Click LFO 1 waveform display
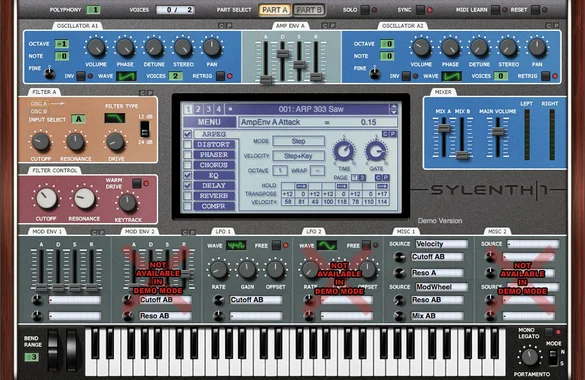Viewport: 585px width, 380px height. 236,245
